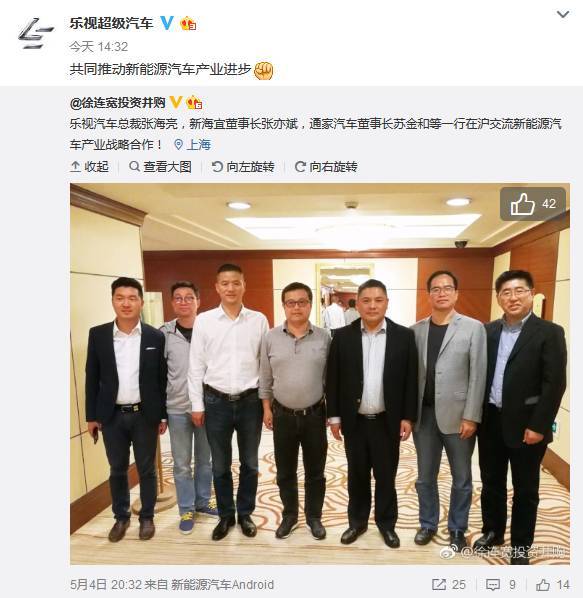Click the crown badge next to 徐连宽投资并购
Viewport: 583px width, 598px height.
[x=194, y=103]
